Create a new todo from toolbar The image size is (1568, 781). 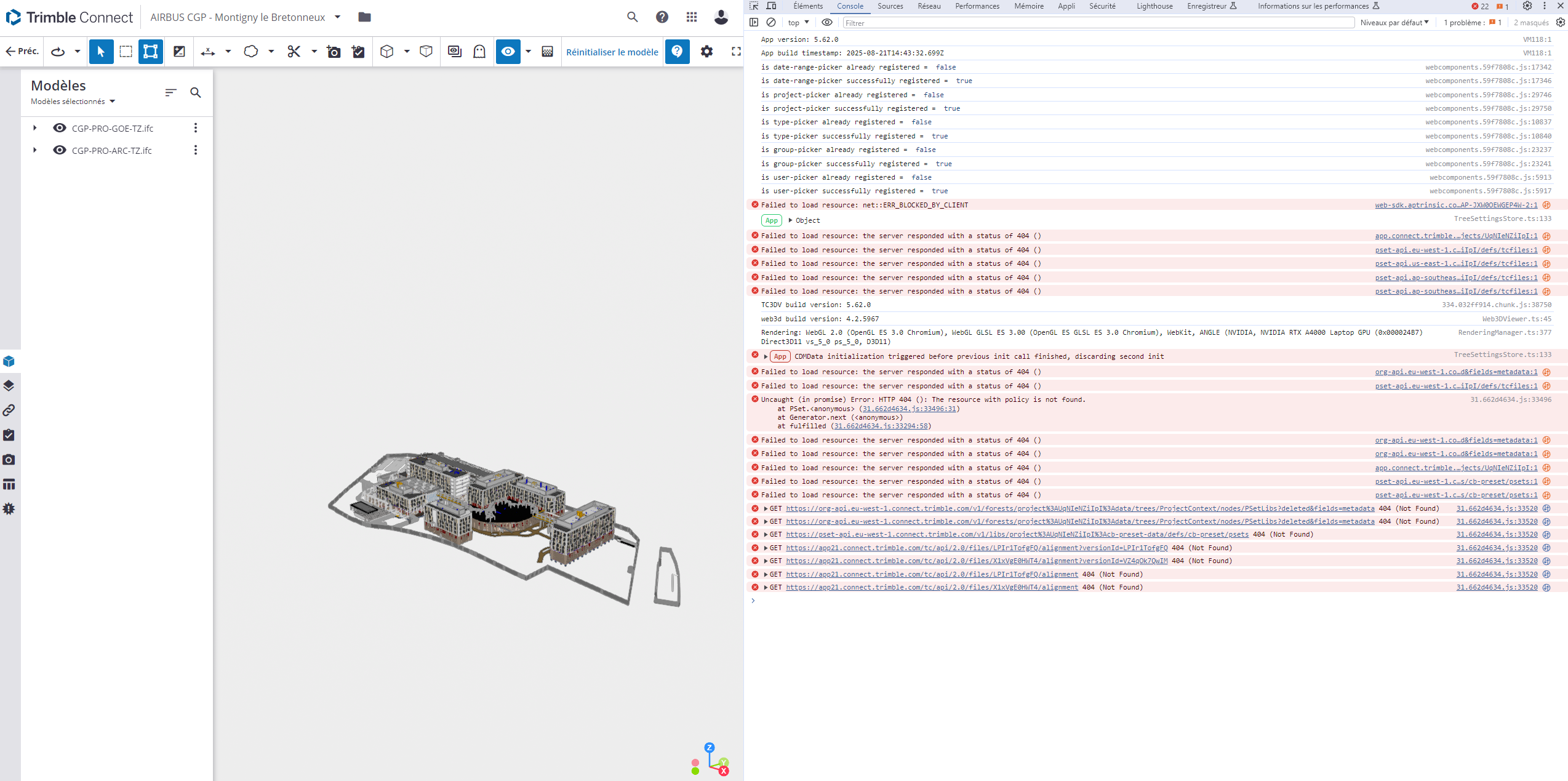[x=358, y=52]
